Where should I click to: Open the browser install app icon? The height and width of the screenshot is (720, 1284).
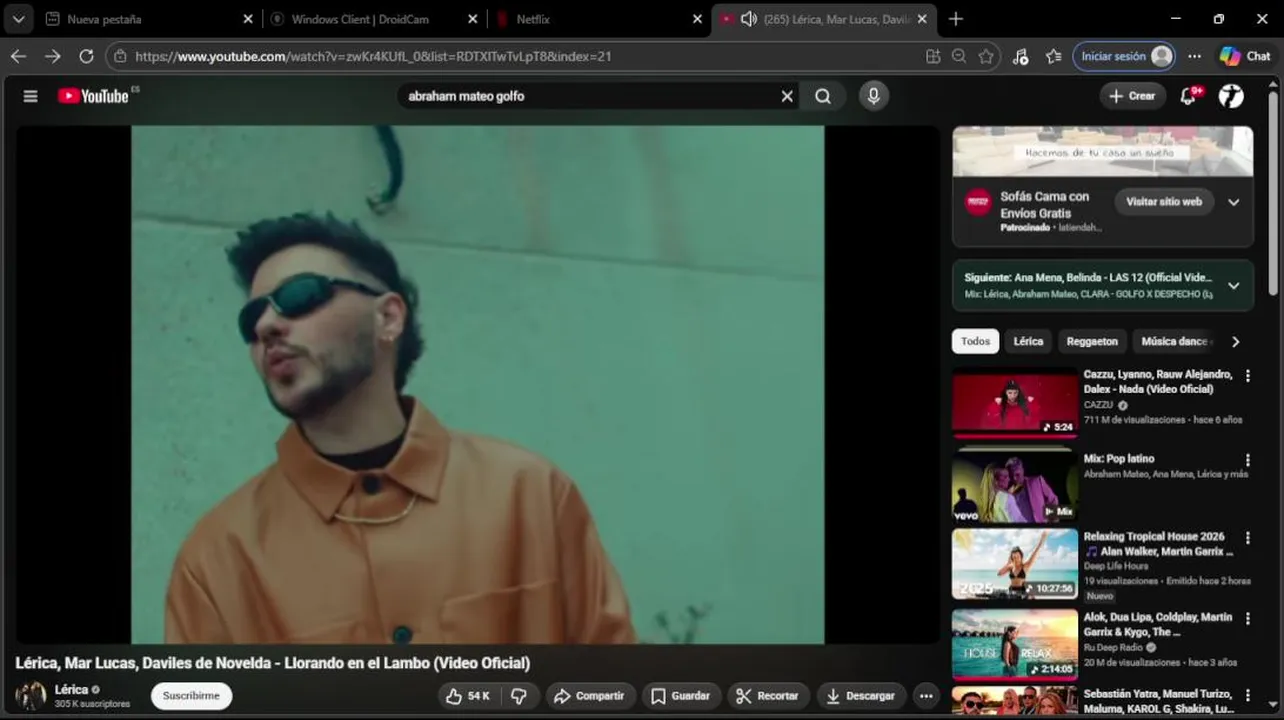click(x=933, y=56)
